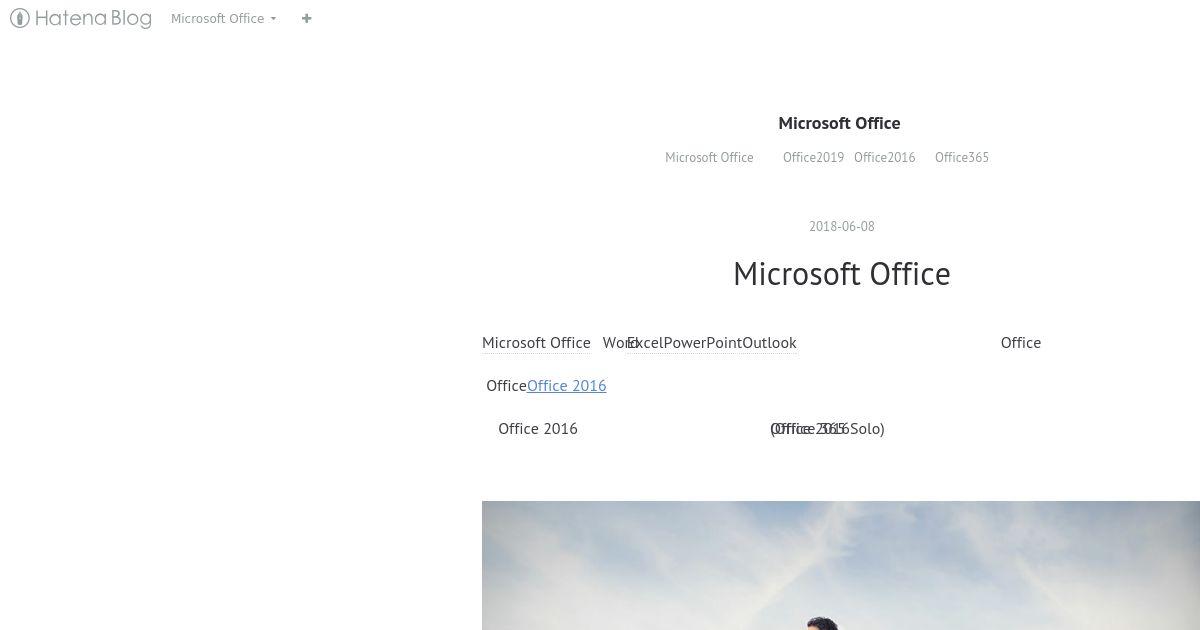Click the Excel keyword link
Image resolution: width=1200 pixels, height=630 pixels.
(645, 342)
